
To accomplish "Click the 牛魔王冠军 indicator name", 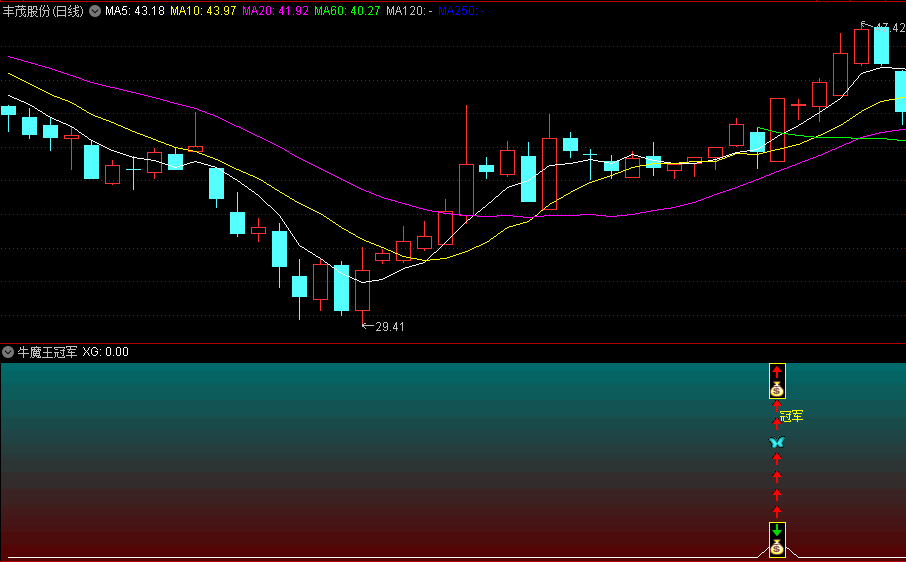I will [x=47, y=352].
